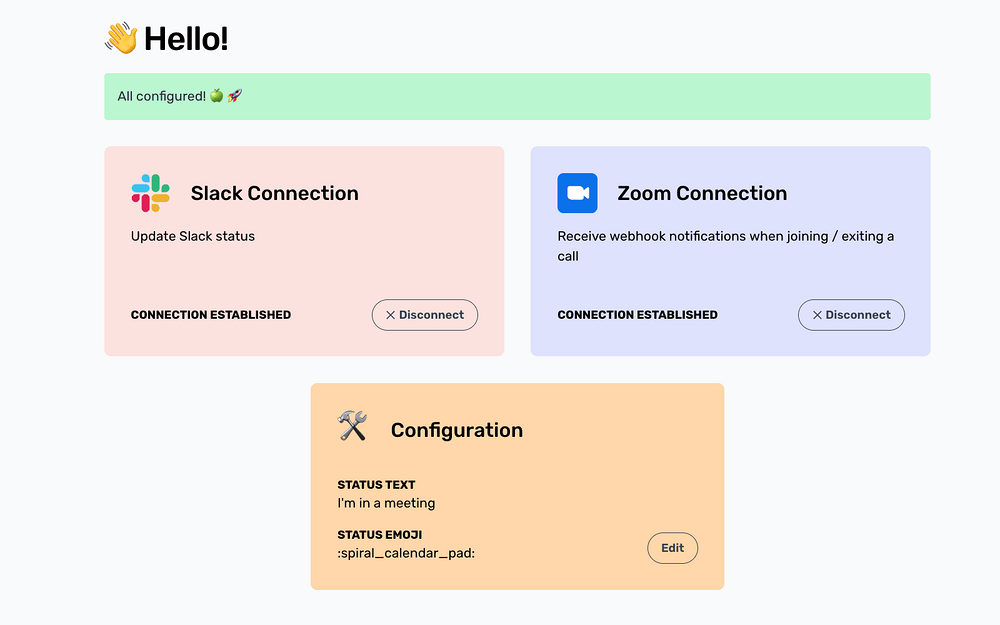The image size is (1000, 625).
Task: Click the waving hand emoji beside Hello
Action: point(121,38)
